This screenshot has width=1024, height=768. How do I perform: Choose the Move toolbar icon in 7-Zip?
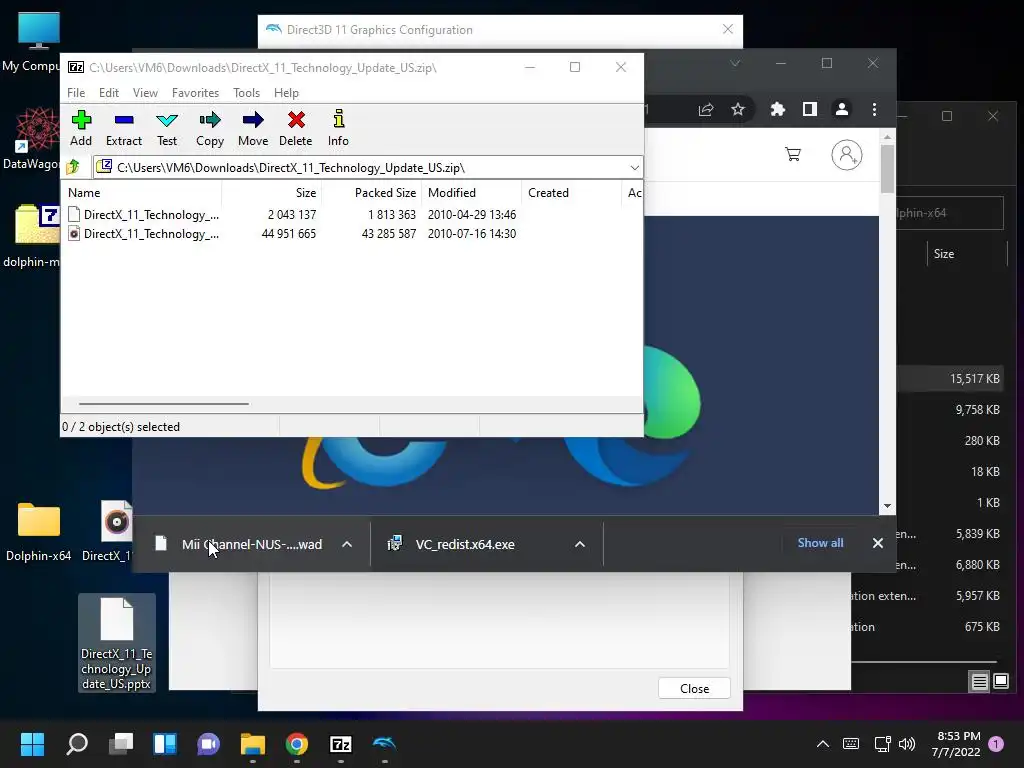[x=253, y=128]
